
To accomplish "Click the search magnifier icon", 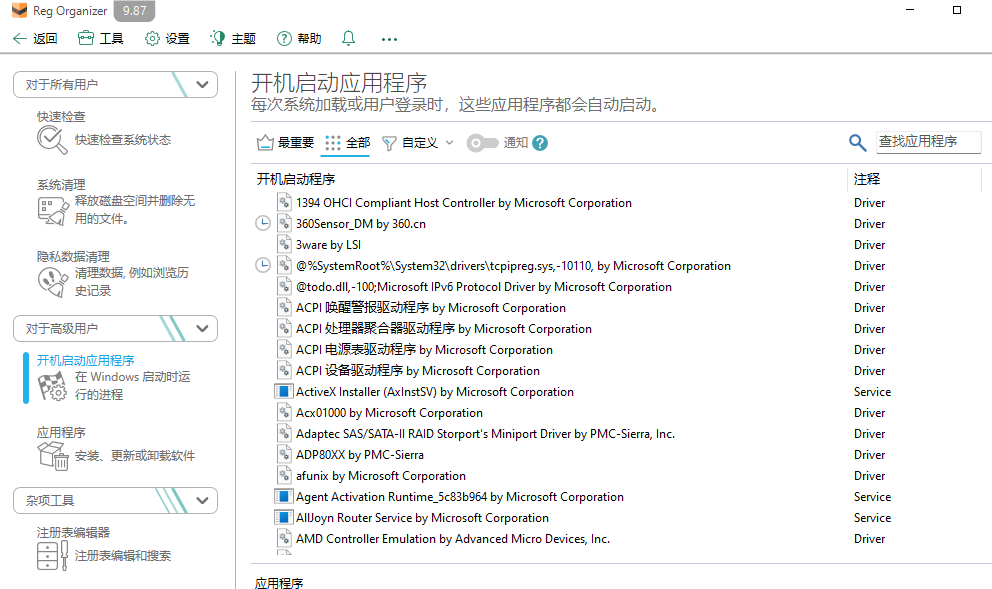I will [857, 143].
